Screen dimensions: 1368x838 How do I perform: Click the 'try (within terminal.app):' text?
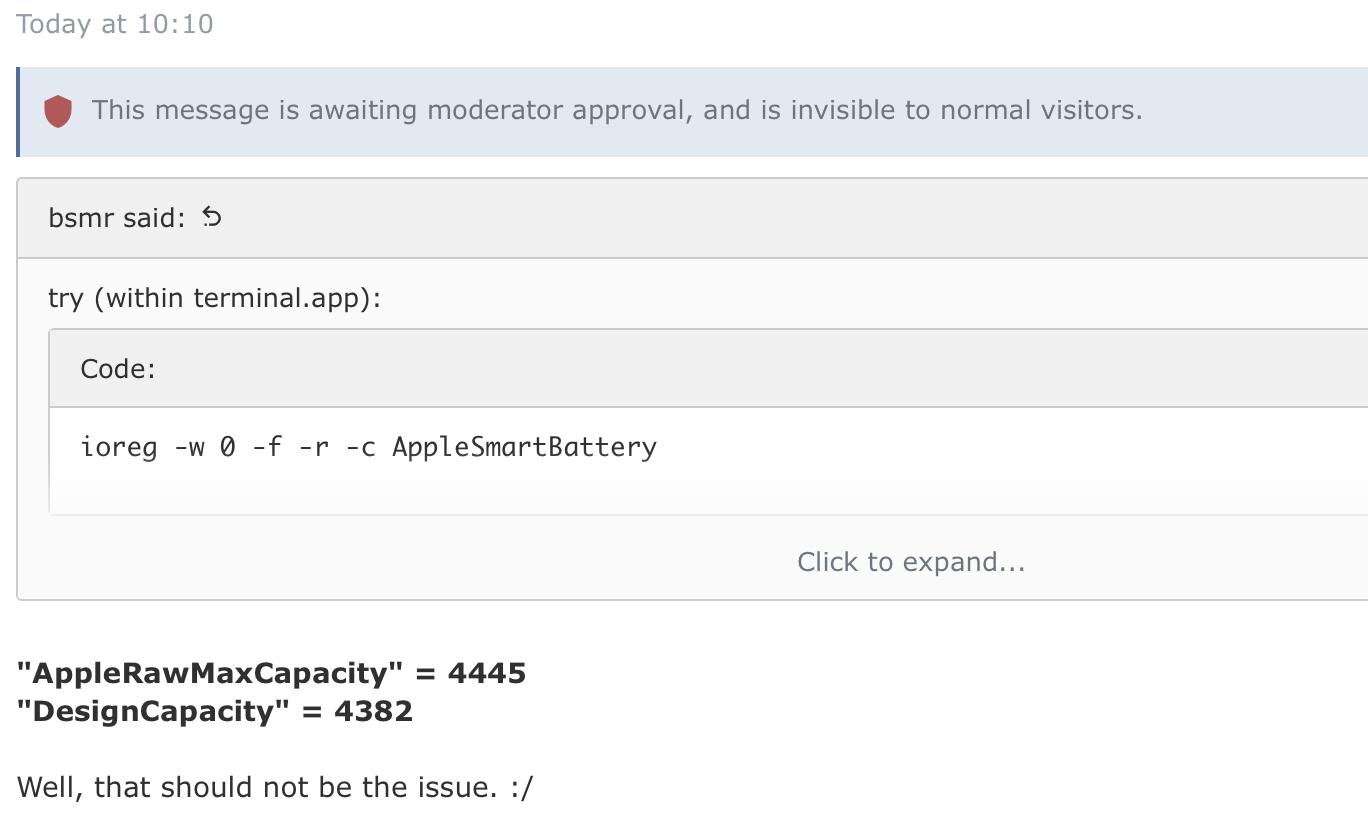point(215,298)
